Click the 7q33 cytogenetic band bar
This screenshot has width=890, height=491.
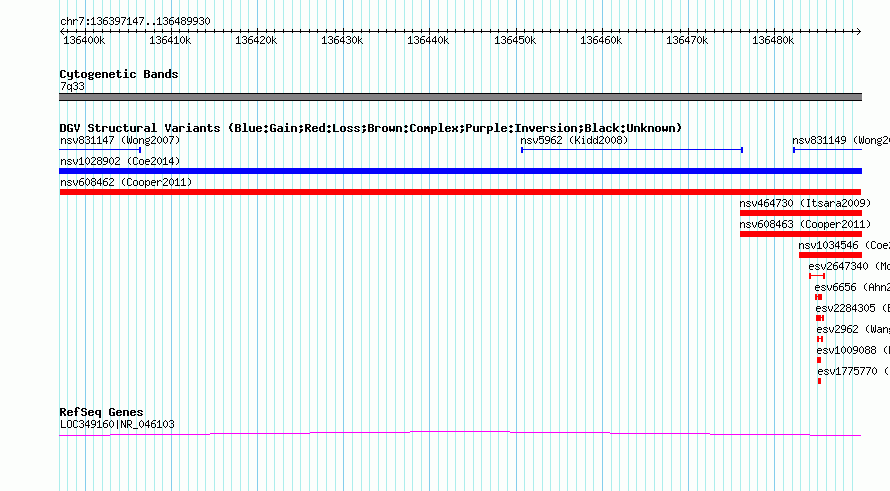click(x=460, y=97)
